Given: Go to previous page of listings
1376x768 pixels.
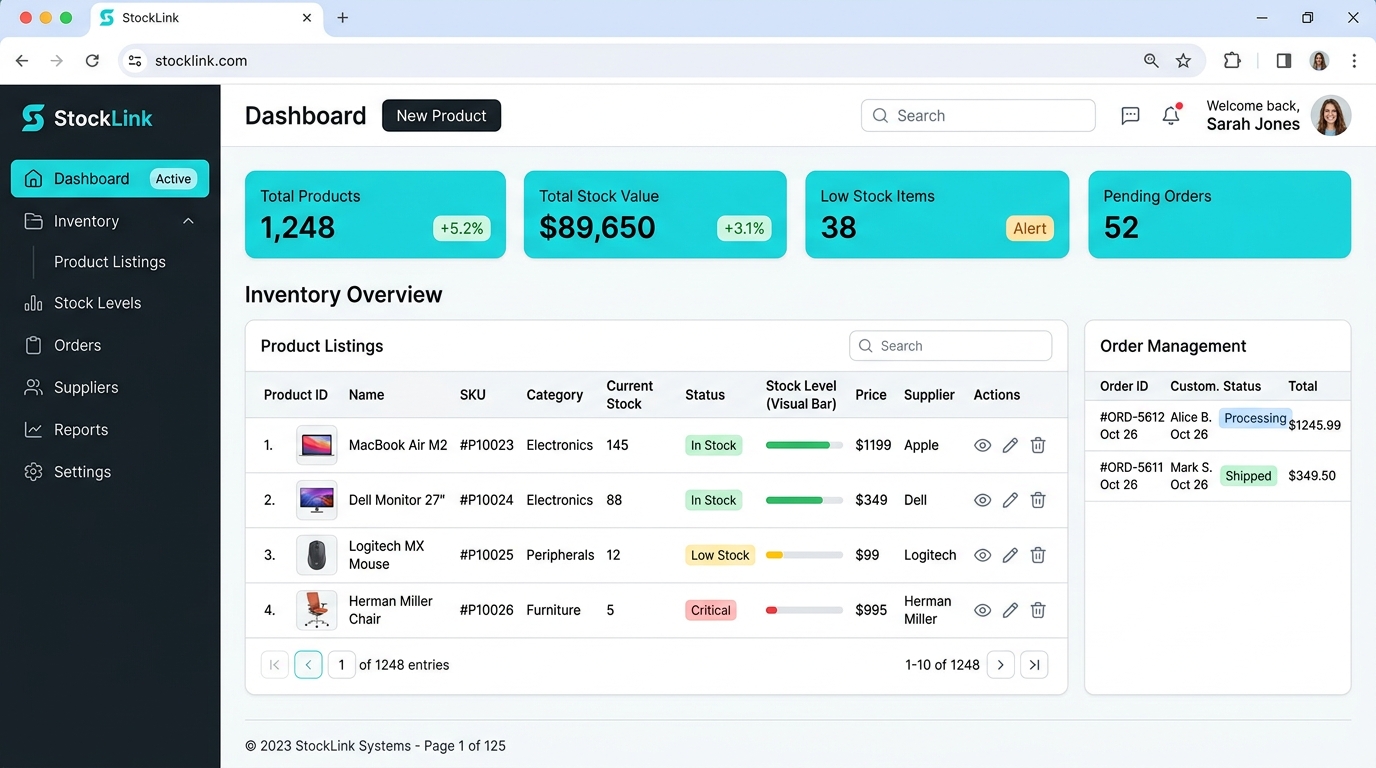Looking at the screenshot, I should tap(308, 665).
